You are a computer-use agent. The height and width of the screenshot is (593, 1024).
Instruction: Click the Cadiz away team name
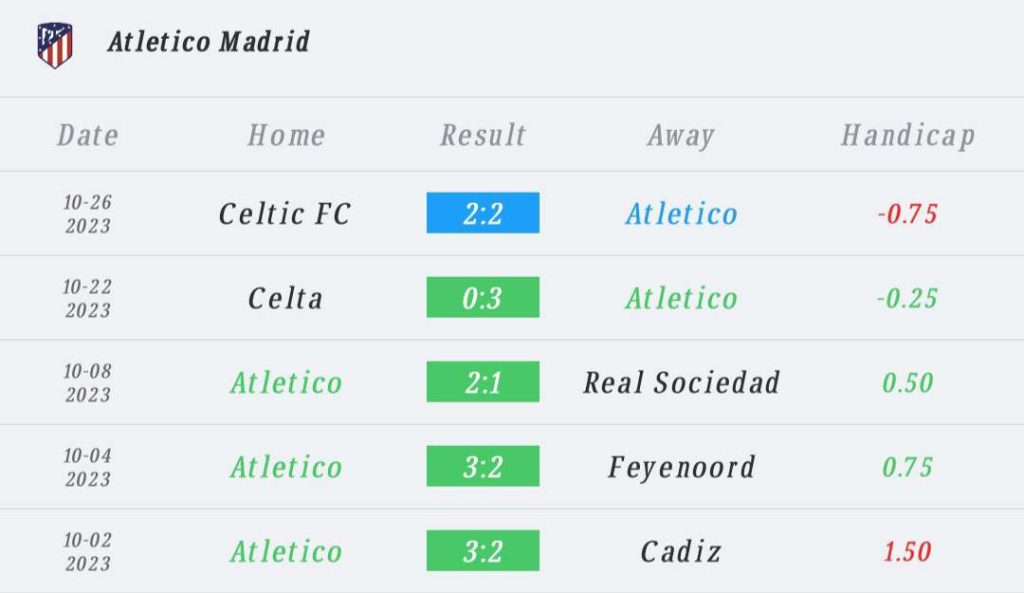click(x=681, y=552)
